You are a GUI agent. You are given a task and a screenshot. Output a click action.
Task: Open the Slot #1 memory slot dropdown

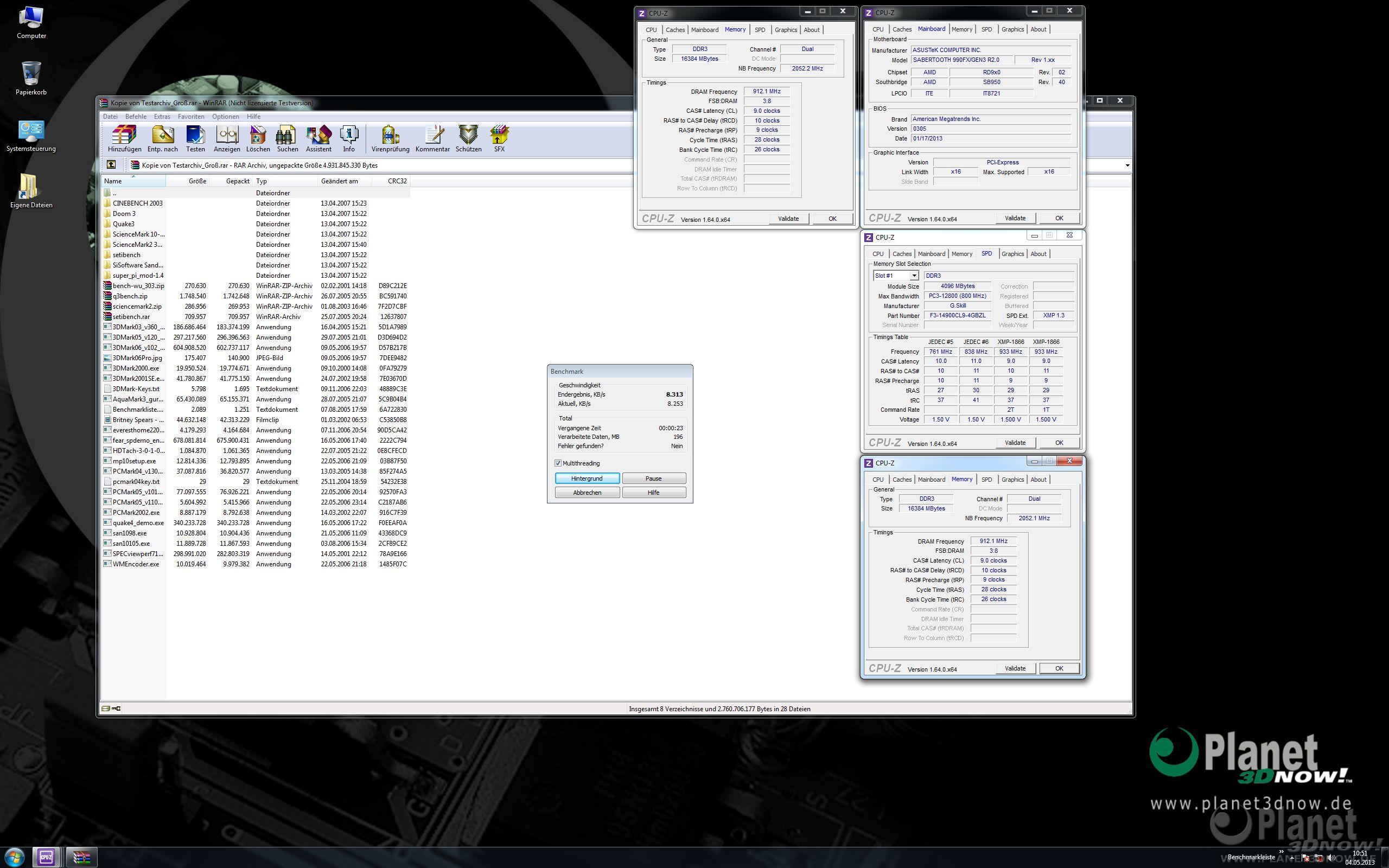click(914, 276)
